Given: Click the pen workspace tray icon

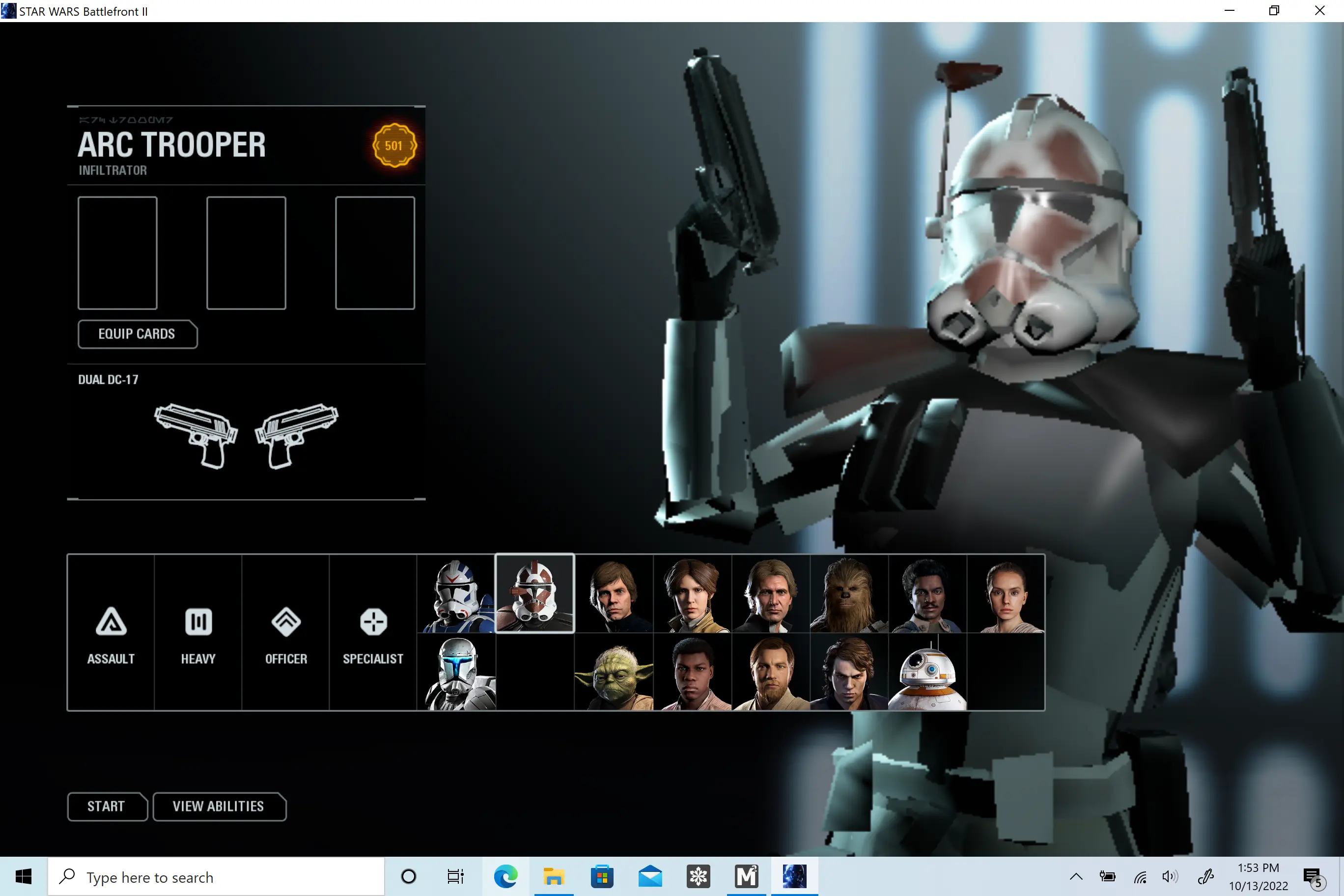Looking at the screenshot, I should (1205, 876).
